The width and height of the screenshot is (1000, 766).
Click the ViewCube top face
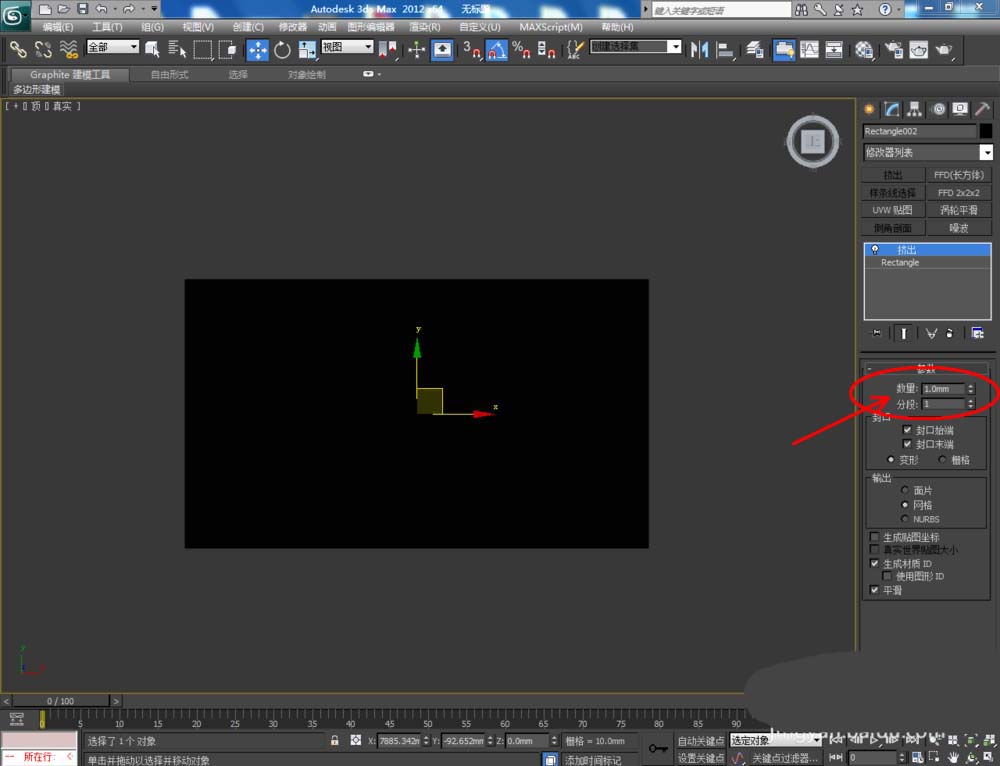(x=812, y=141)
